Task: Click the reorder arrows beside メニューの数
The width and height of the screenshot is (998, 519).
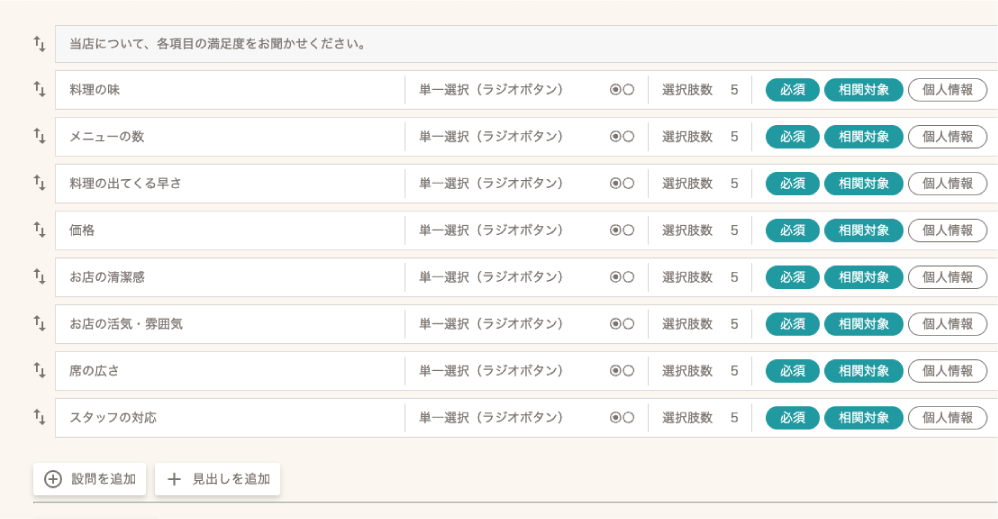Action: click(39, 137)
